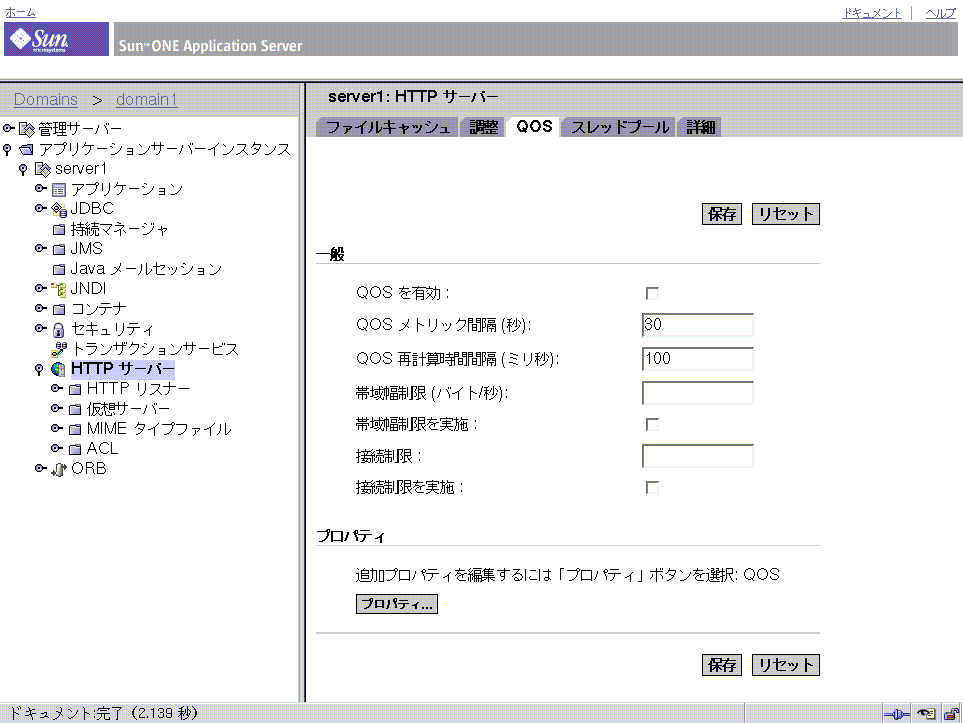963x723 pixels.
Task: Click the top 保存 button
Action: (722, 214)
